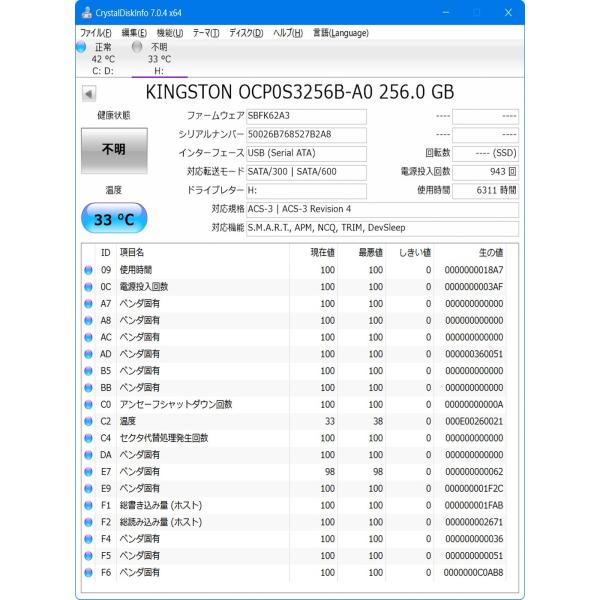Click the status orb of row E7
Viewport: 600px width, 600px height.
[x=88, y=472]
